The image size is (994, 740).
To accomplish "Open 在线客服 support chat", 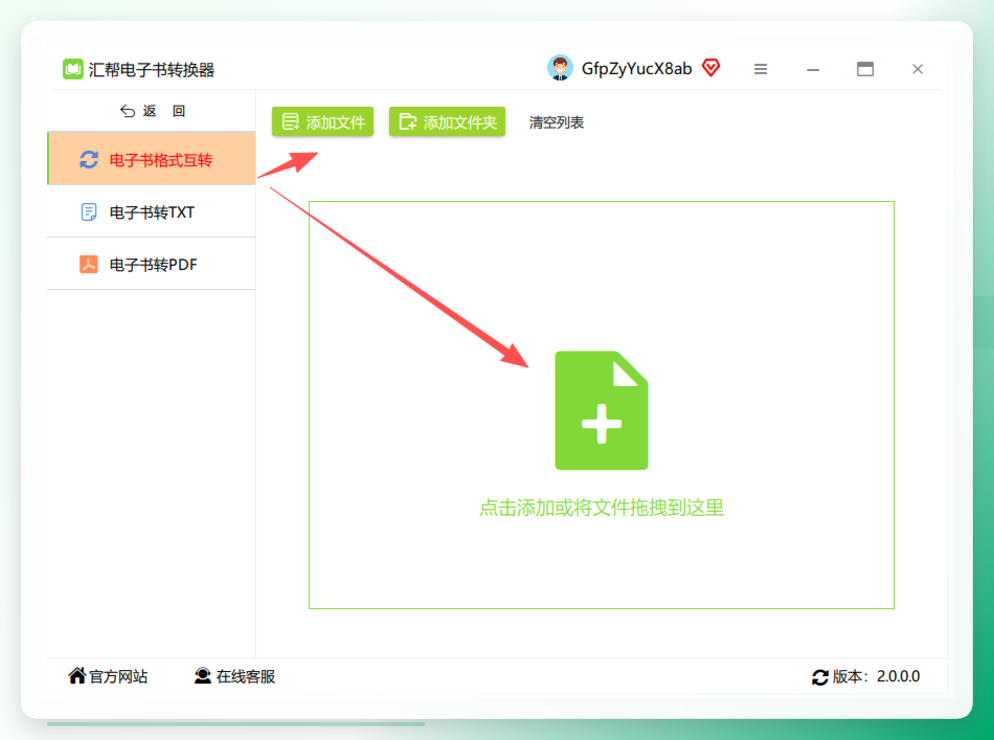I will tap(235, 676).
